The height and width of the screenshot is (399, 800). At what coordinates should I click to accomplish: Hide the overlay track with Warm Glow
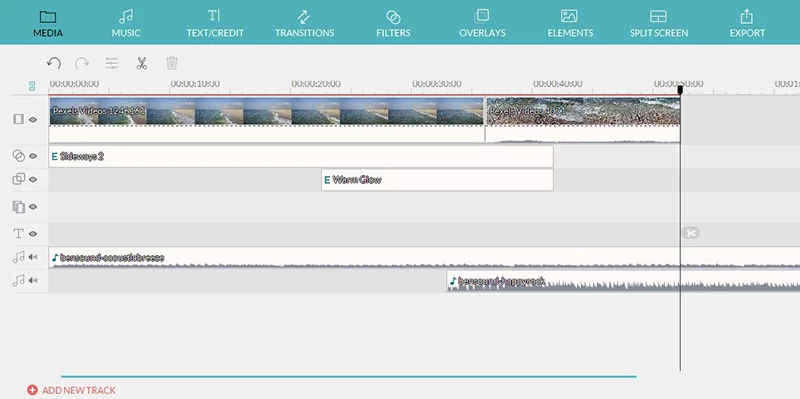[33, 180]
